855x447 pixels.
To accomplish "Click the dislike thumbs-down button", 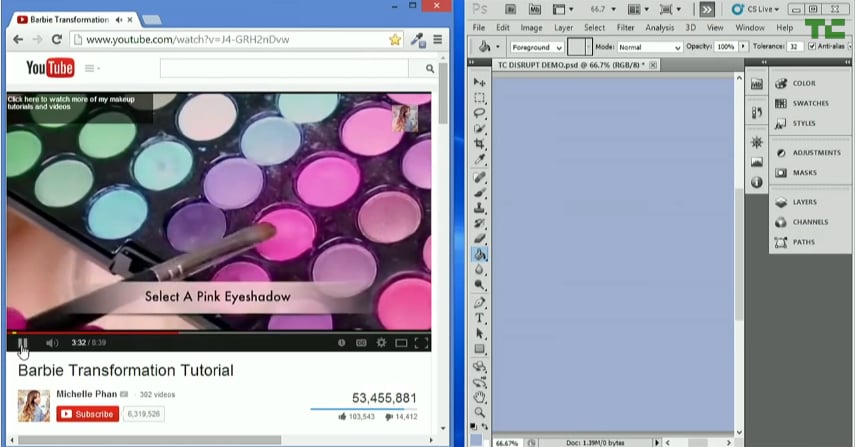I will 401,416.
